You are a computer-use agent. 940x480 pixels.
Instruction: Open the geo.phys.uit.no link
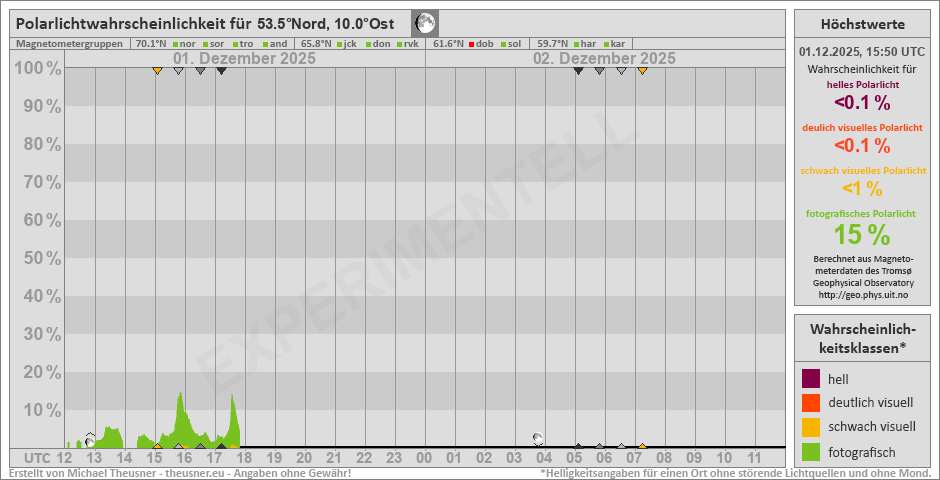[x=862, y=295]
